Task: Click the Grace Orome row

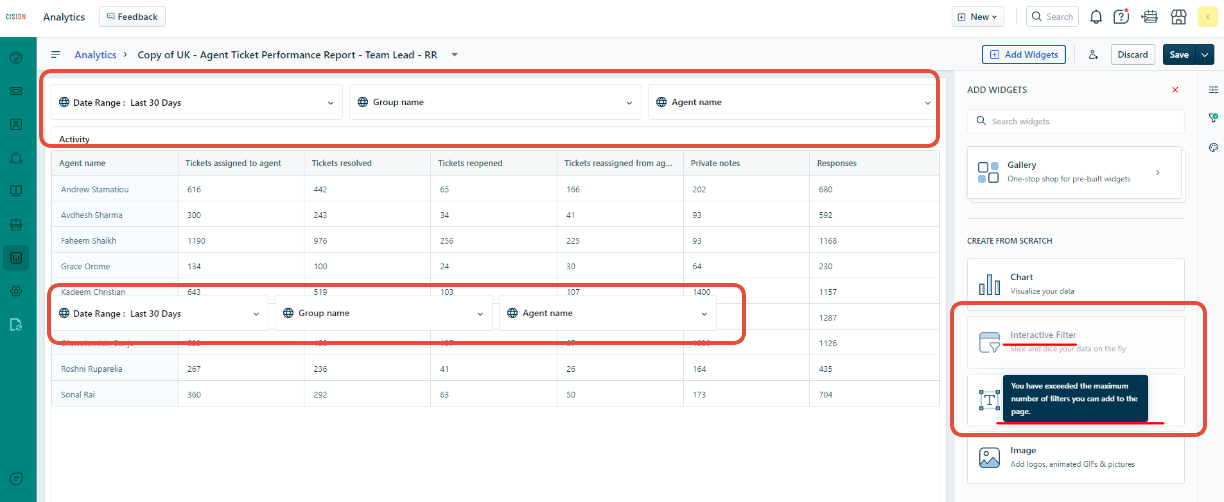Action: point(495,266)
